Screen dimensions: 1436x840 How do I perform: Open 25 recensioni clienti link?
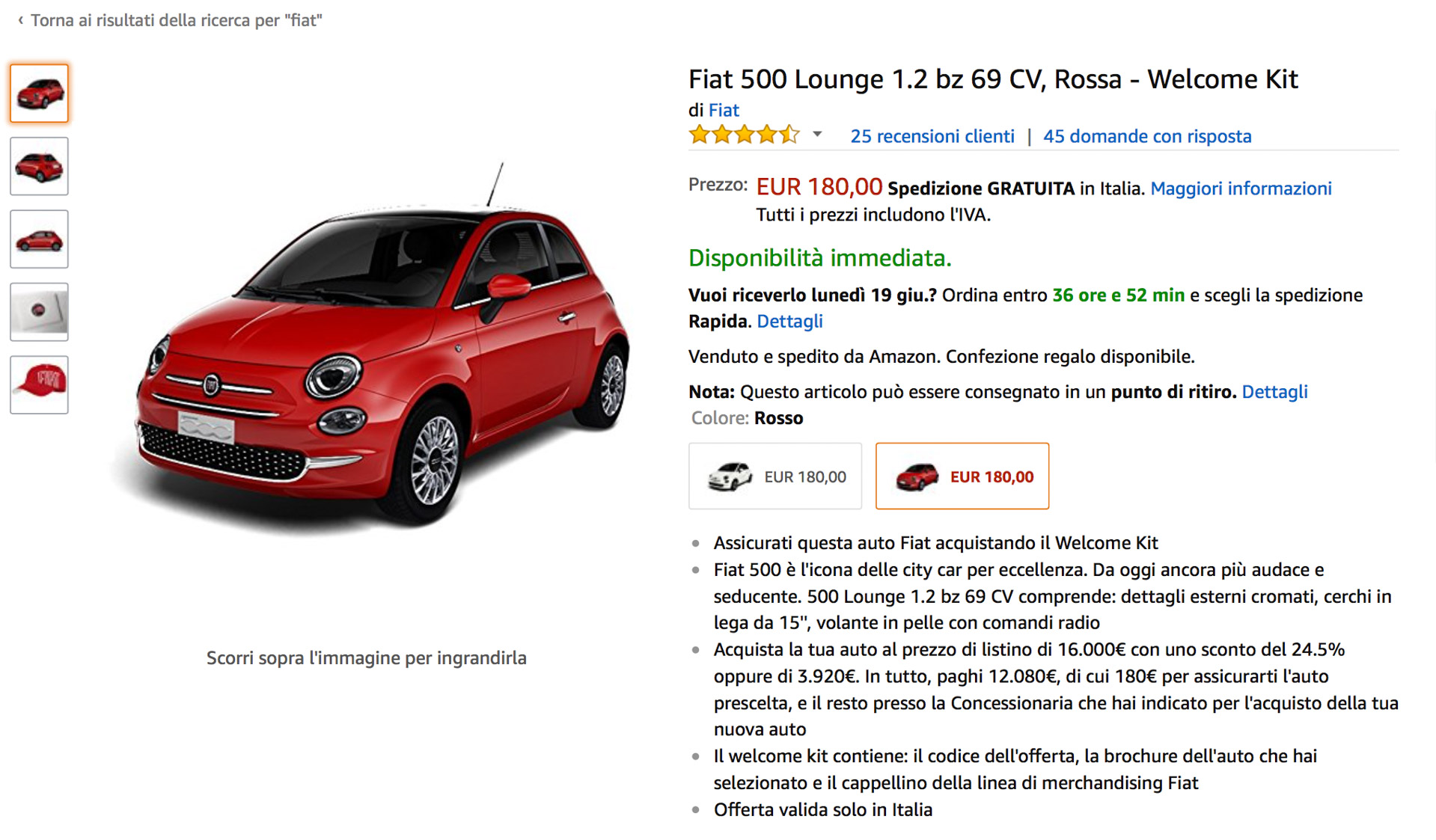tap(932, 136)
